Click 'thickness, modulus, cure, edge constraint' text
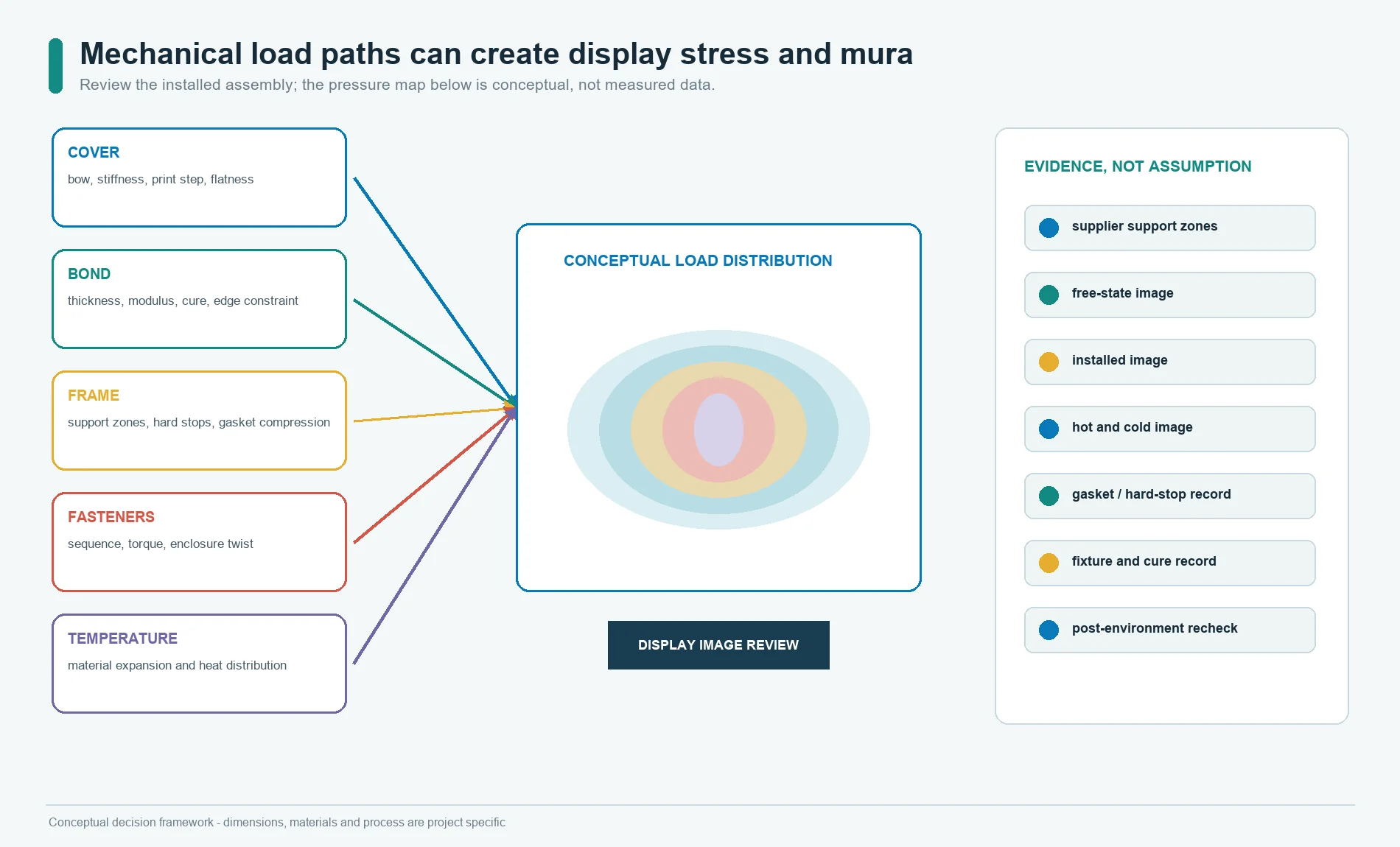 coord(183,301)
